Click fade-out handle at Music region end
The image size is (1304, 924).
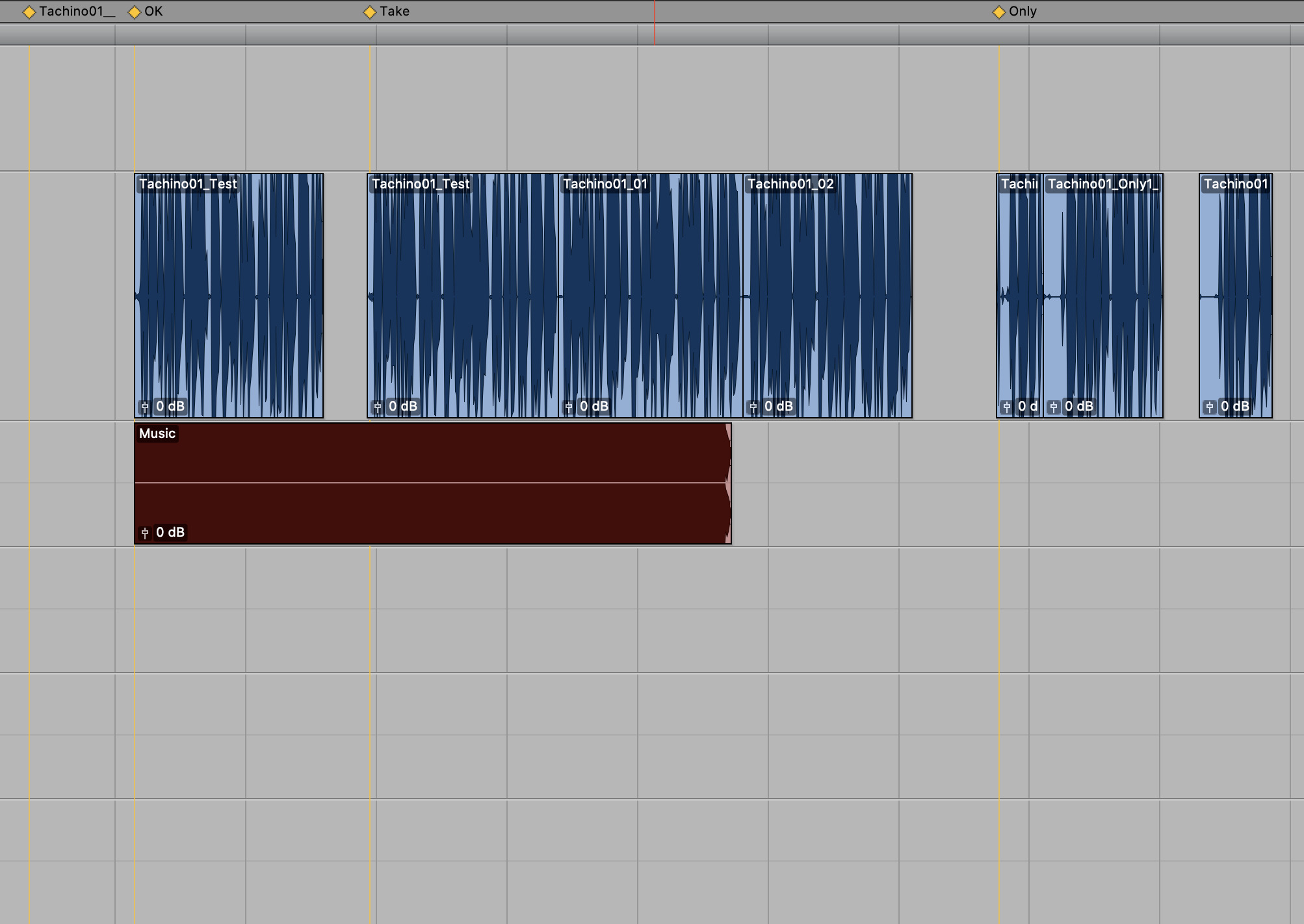click(x=728, y=483)
